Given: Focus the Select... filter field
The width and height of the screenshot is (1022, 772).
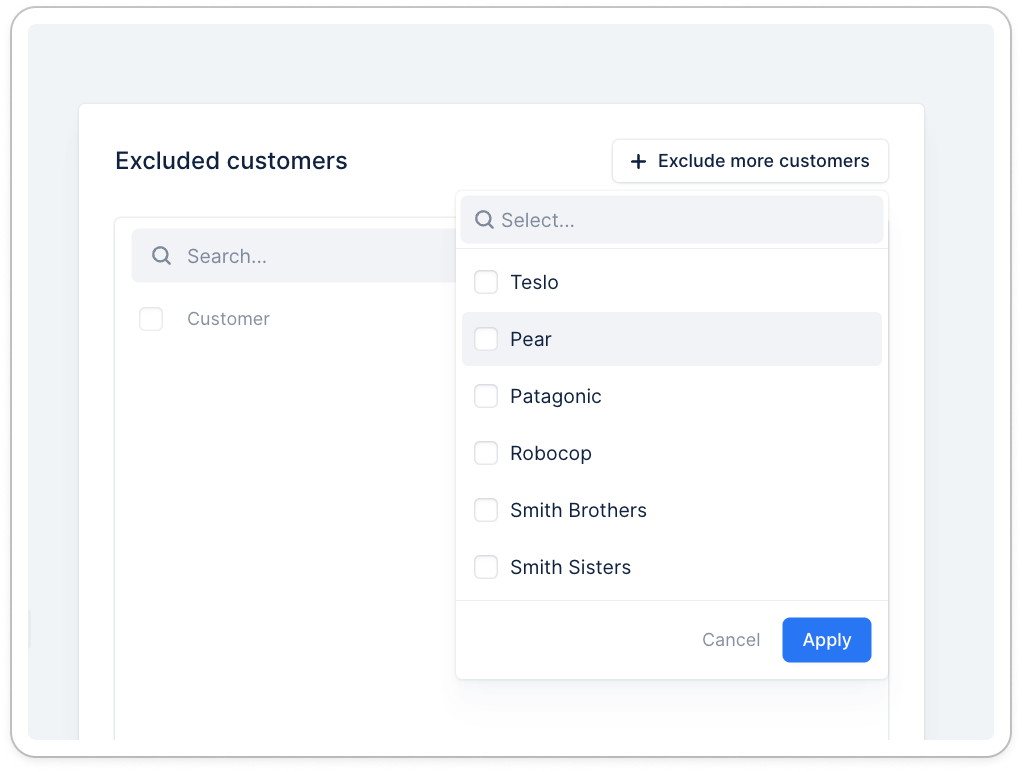Looking at the screenshot, I should [680, 220].
